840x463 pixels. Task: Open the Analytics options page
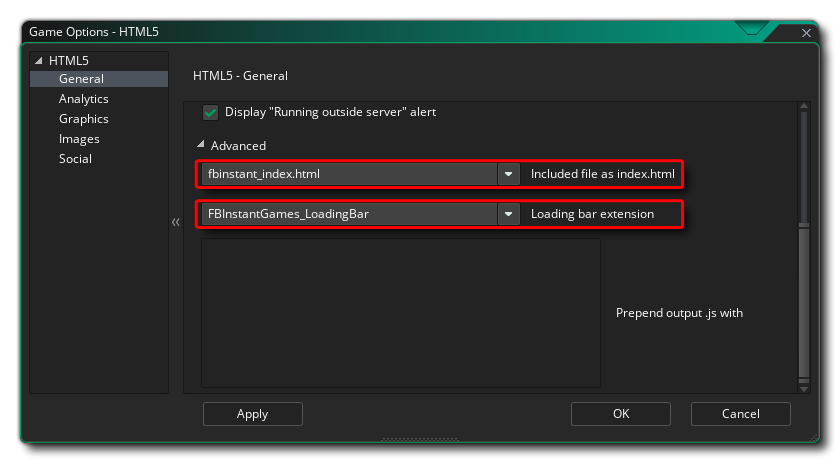pos(84,99)
